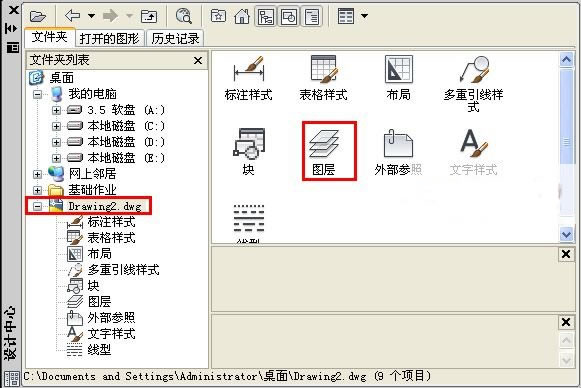The image size is (581, 388).
Task: Click the content pane scroll up arrow
Action: pyautogui.click(x=566, y=60)
